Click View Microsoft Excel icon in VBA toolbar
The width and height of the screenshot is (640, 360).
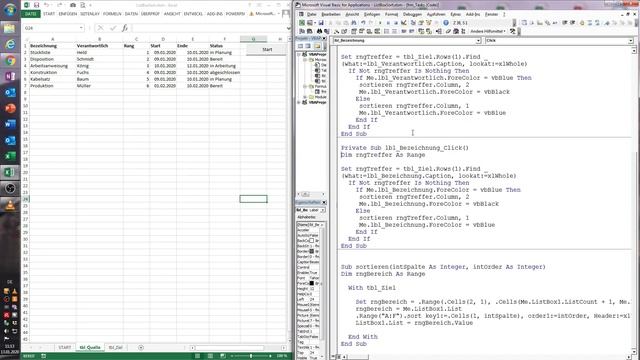click(302, 23)
